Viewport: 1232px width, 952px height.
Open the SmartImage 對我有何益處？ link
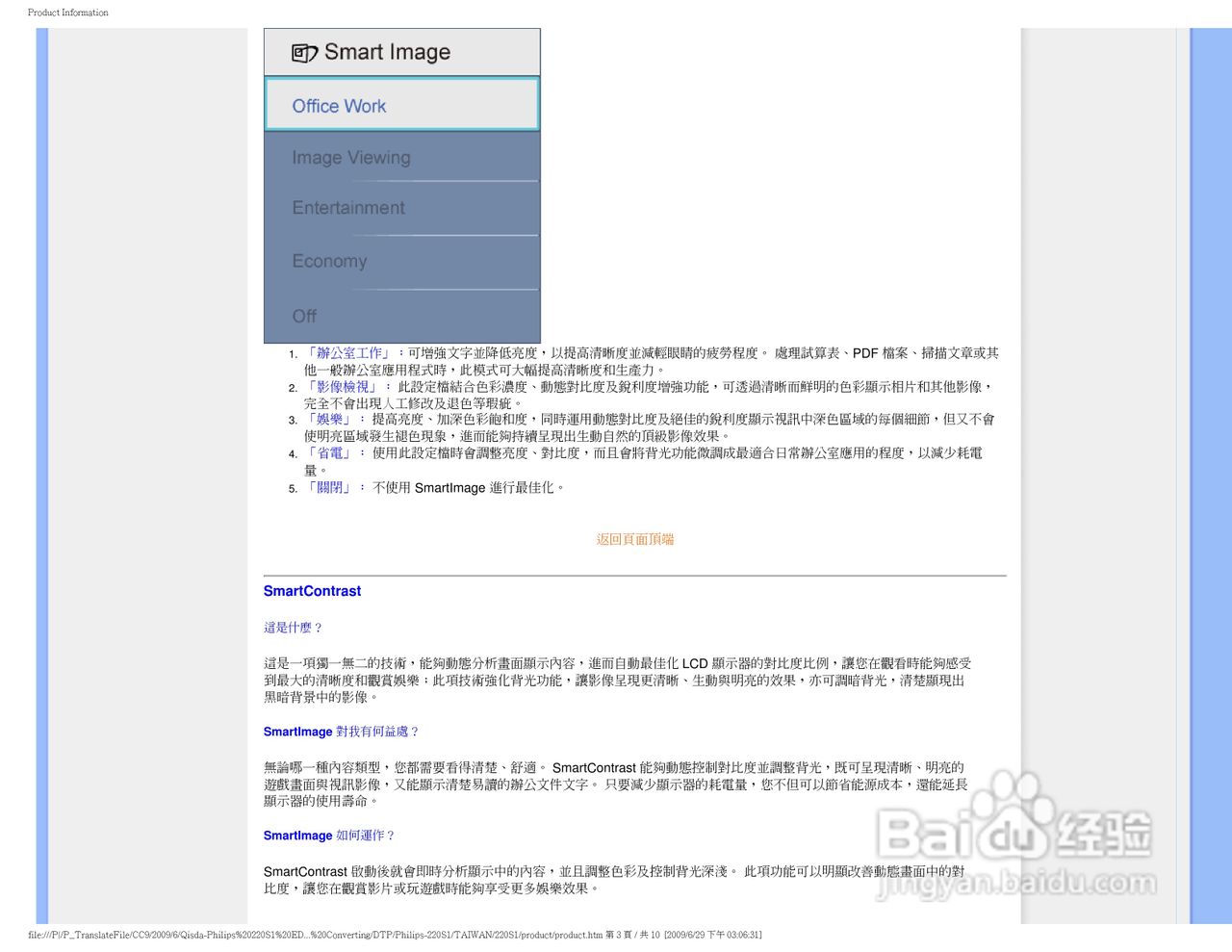[340, 732]
